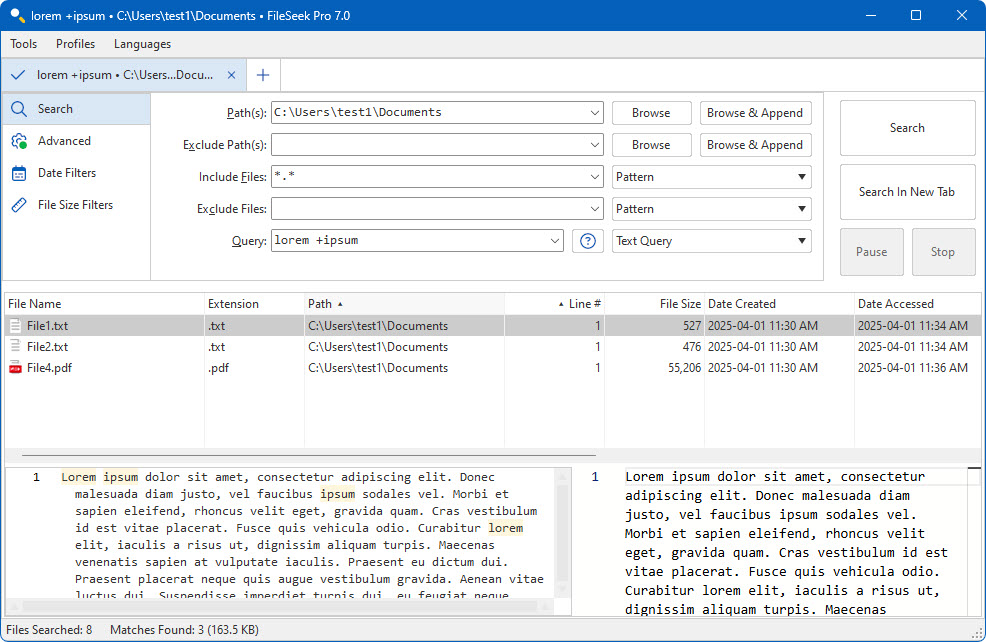Open File Size Filters ruler icon
This screenshot has height=642, width=986.
pos(18,205)
